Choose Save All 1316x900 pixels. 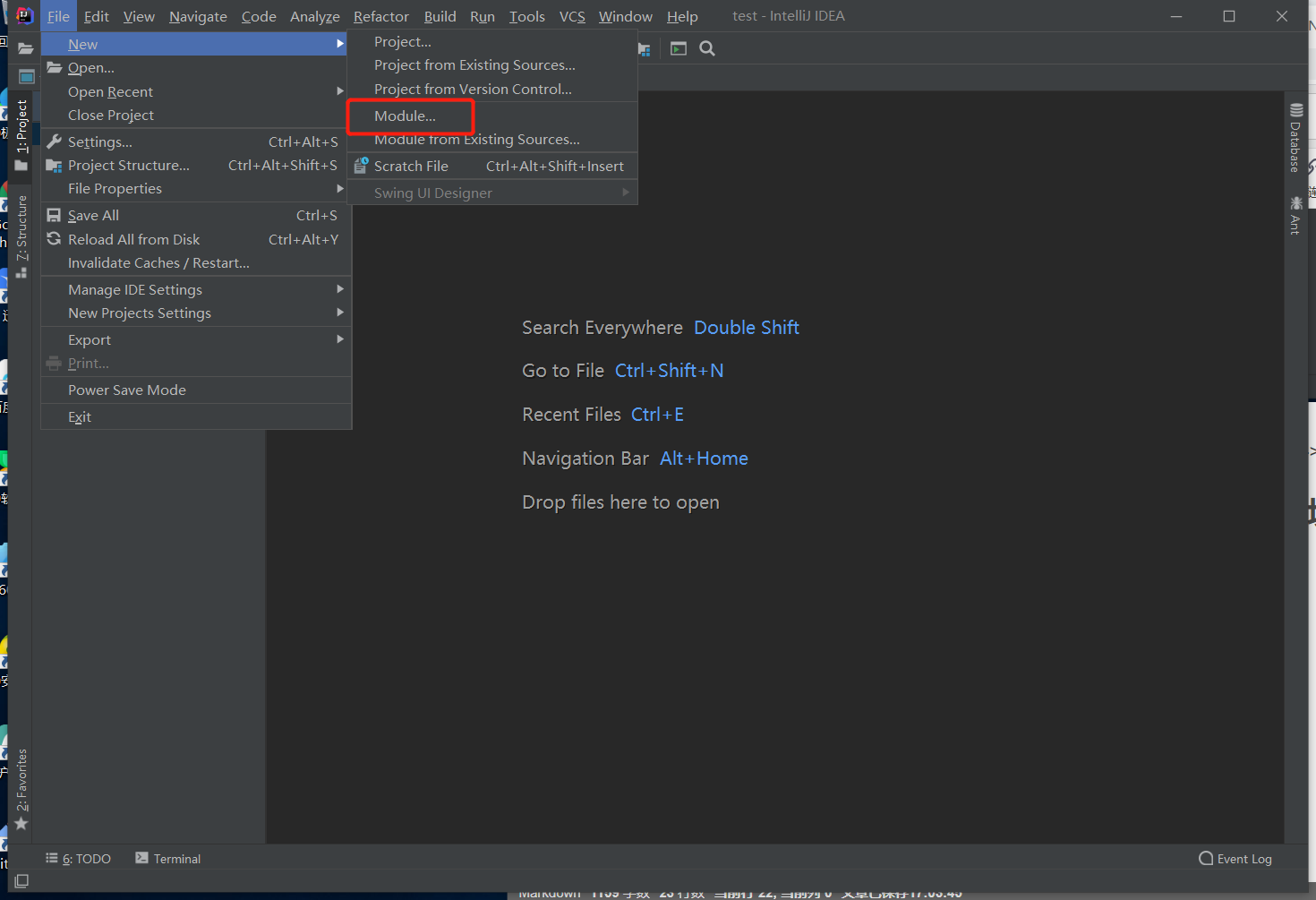coord(196,215)
